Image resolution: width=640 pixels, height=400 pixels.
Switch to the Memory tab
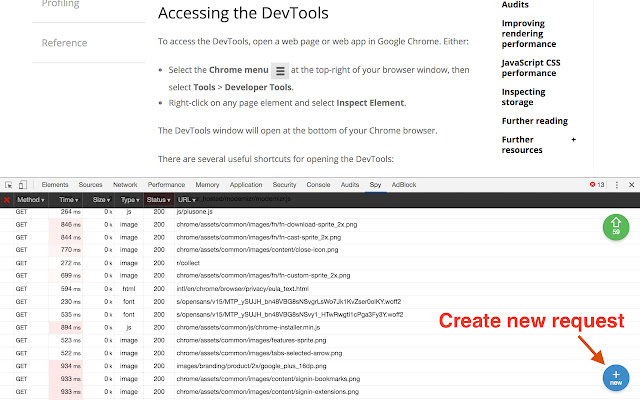point(207,184)
